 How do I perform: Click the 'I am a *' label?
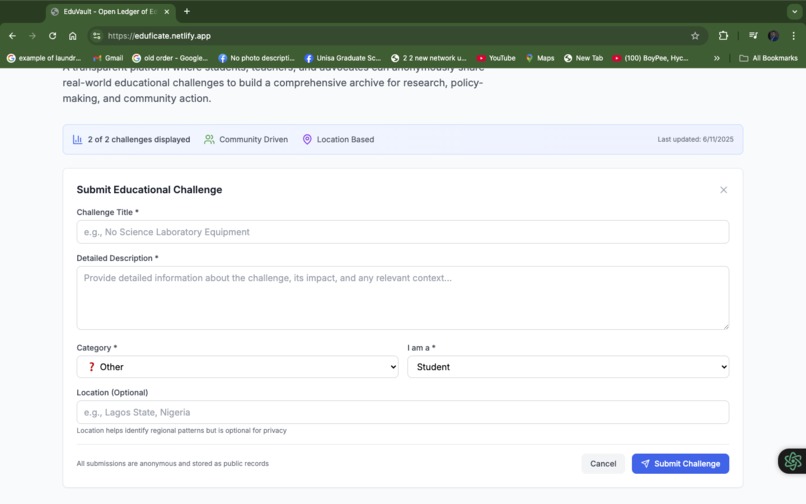click(x=421, y=348)
